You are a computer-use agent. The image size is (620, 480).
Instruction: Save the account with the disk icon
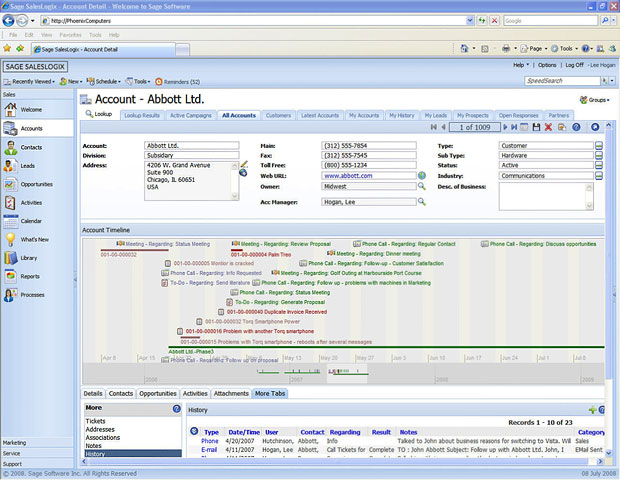[x=536, y=127]
